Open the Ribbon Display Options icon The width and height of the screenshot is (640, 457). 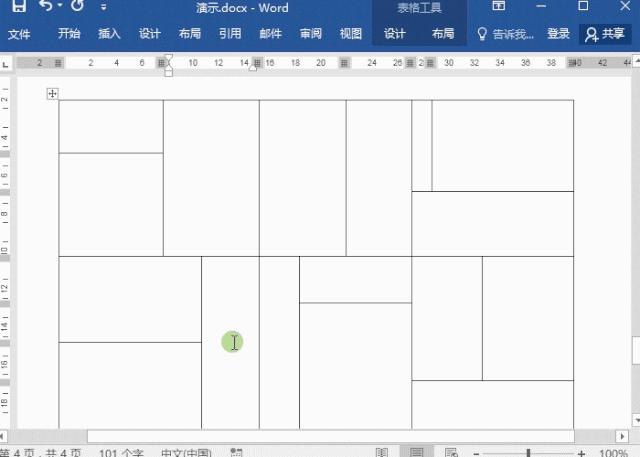498,6
